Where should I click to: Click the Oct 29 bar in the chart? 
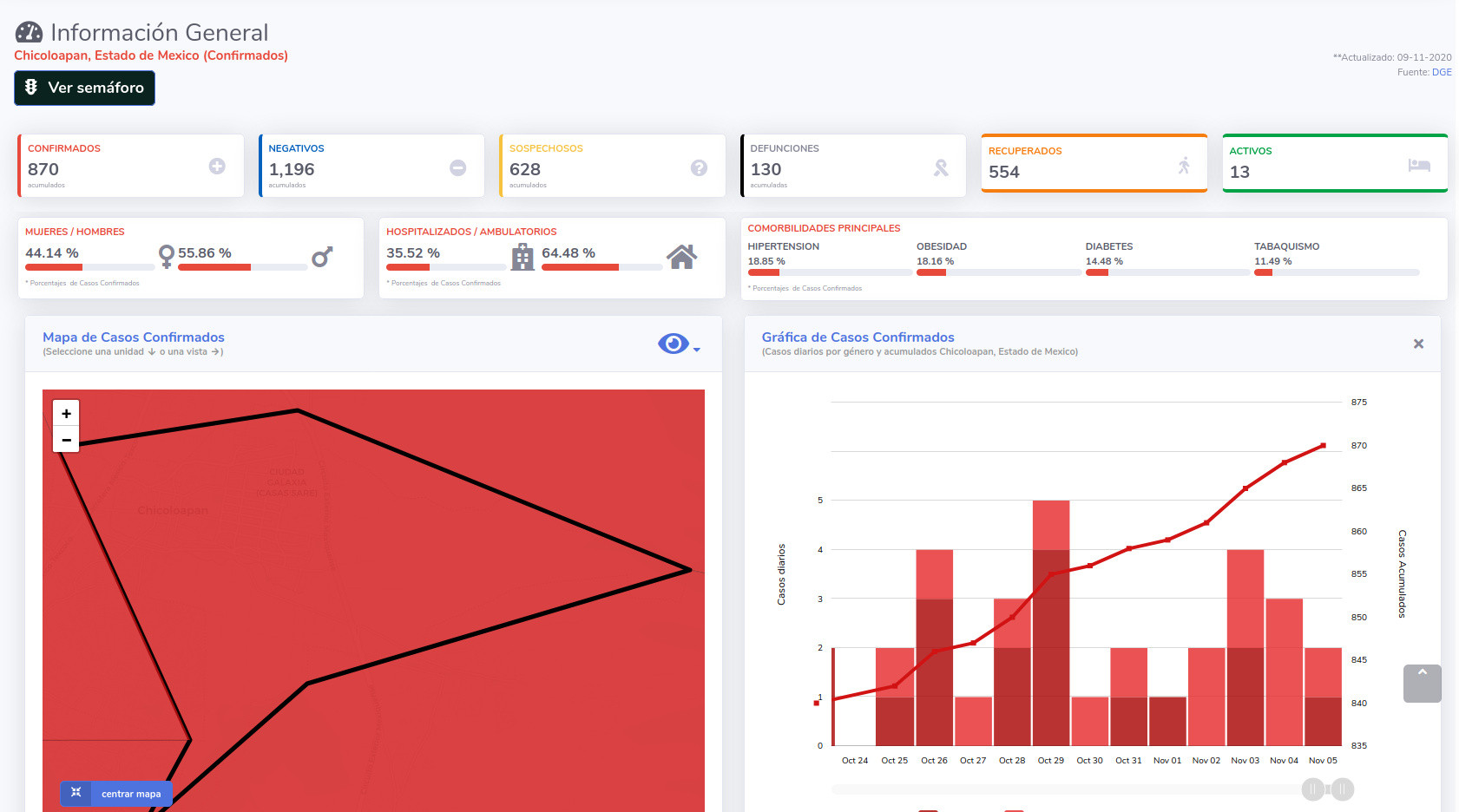pyautogui.click(x=1051, y=623)
